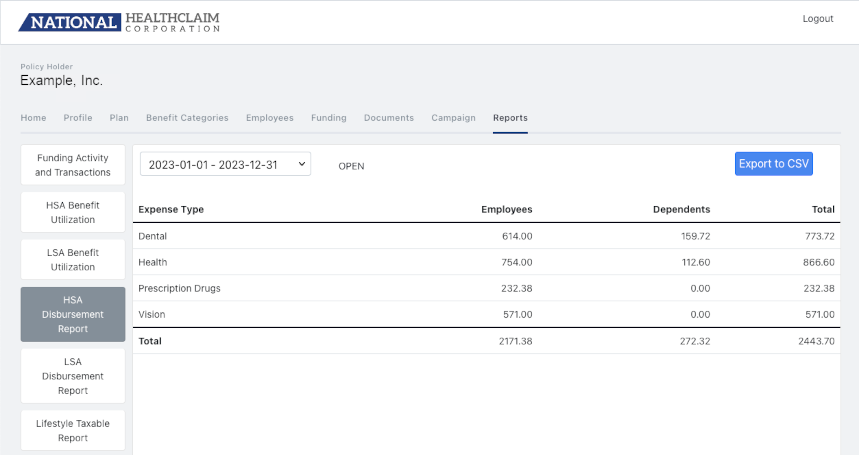Viewport: 859px width, 455px height.
Task: Click Dental dependents value 159.72
Action: click(696, 236)
